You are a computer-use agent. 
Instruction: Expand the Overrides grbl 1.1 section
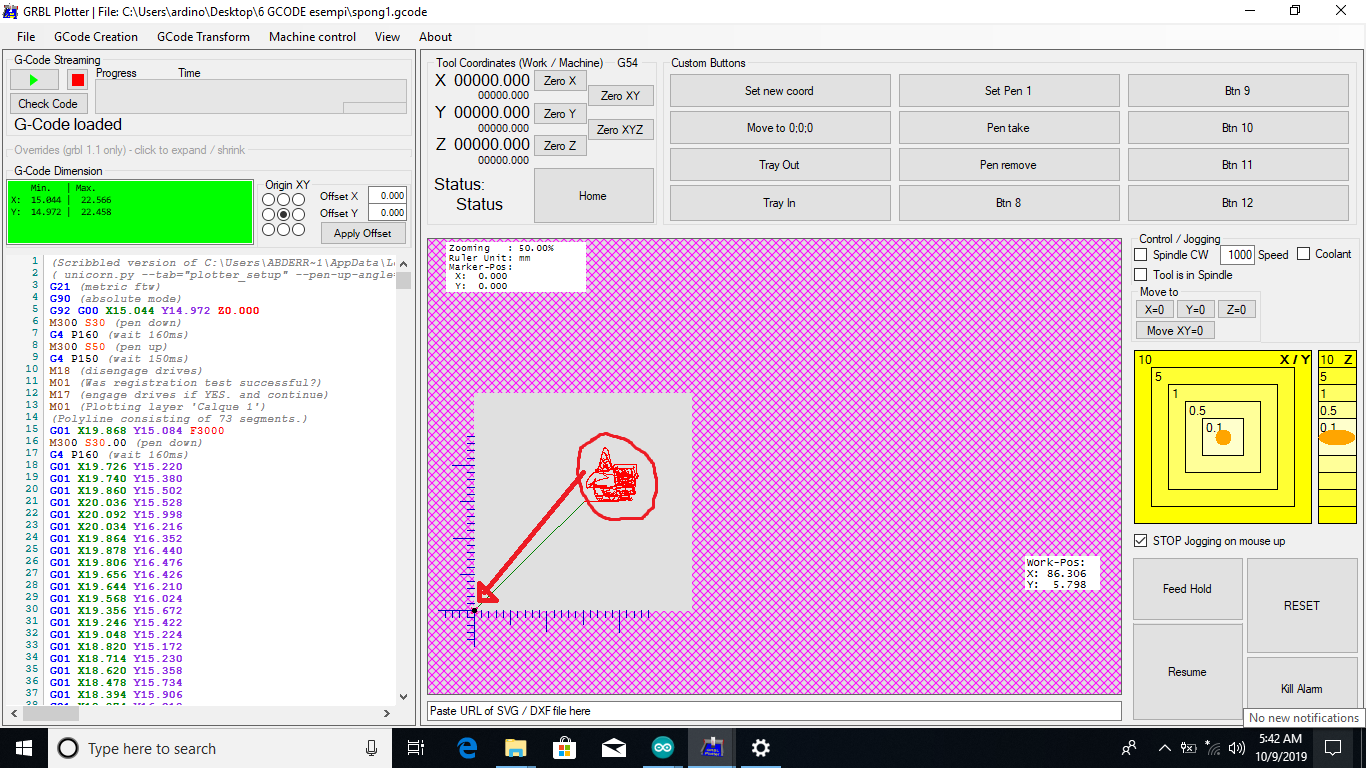[130, 150]
